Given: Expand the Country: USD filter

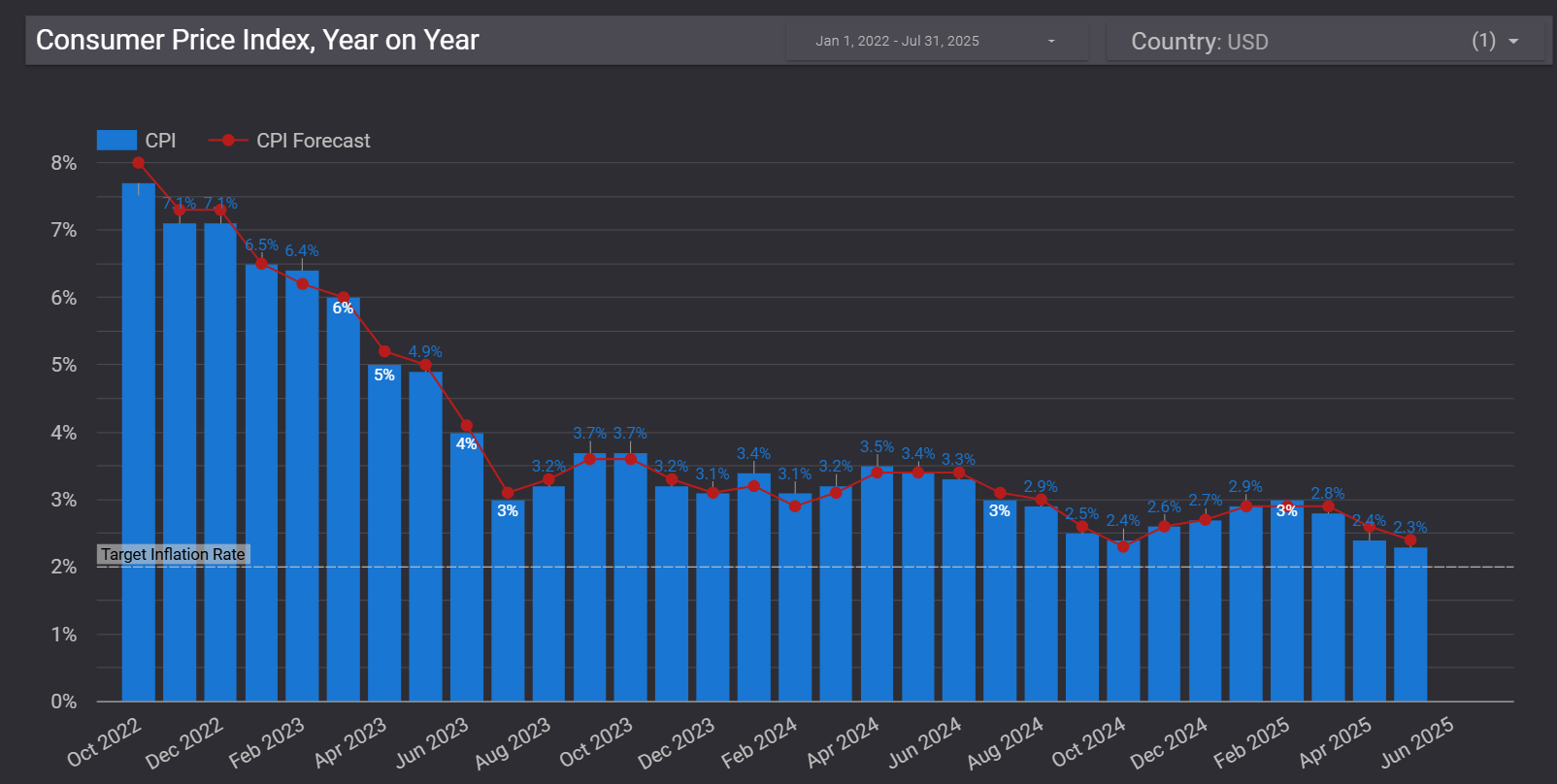Looking at the screenshot, I should pos(1325,41).
